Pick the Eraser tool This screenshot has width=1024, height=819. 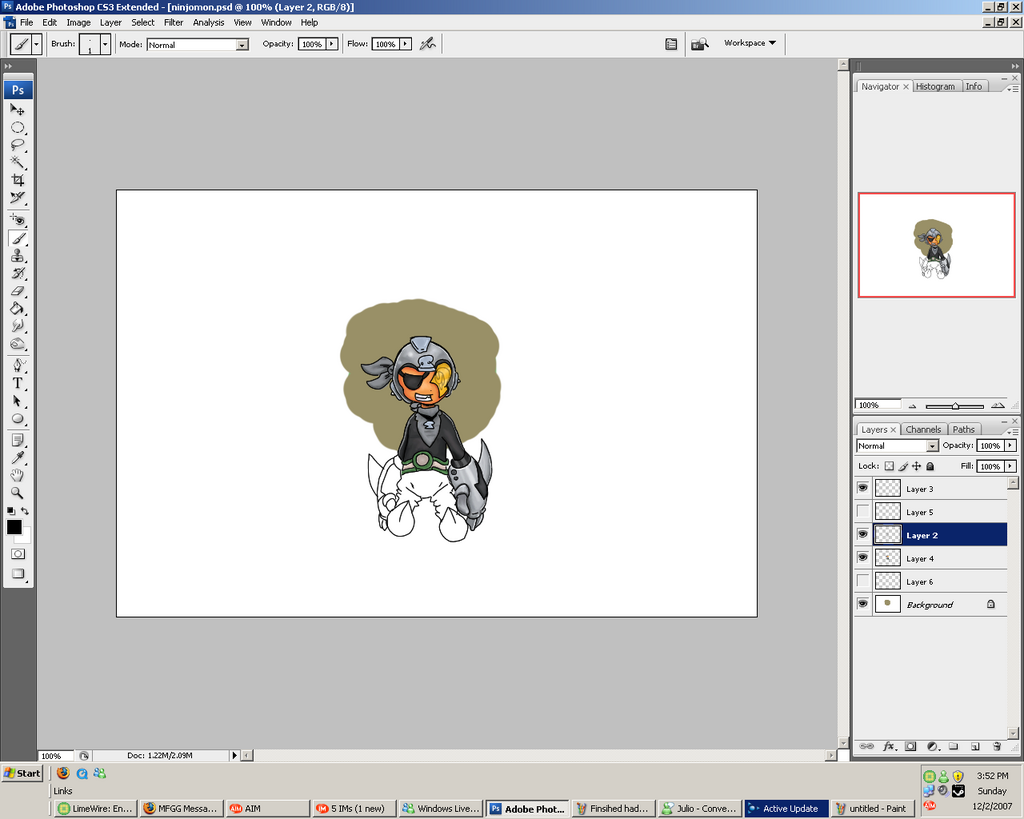(18, 291)
